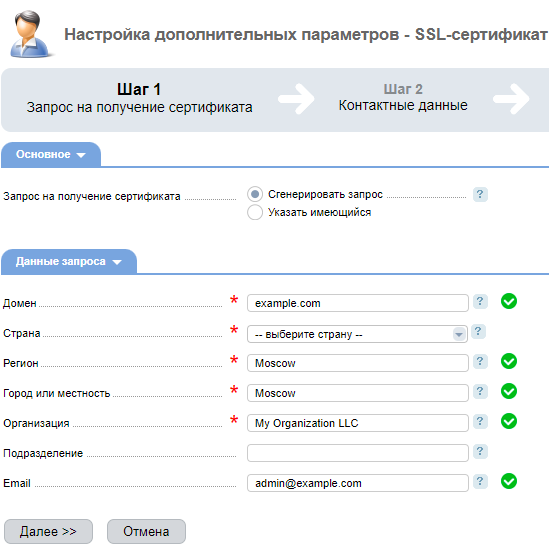Collapse the Данные запроса section

(69, 262)
